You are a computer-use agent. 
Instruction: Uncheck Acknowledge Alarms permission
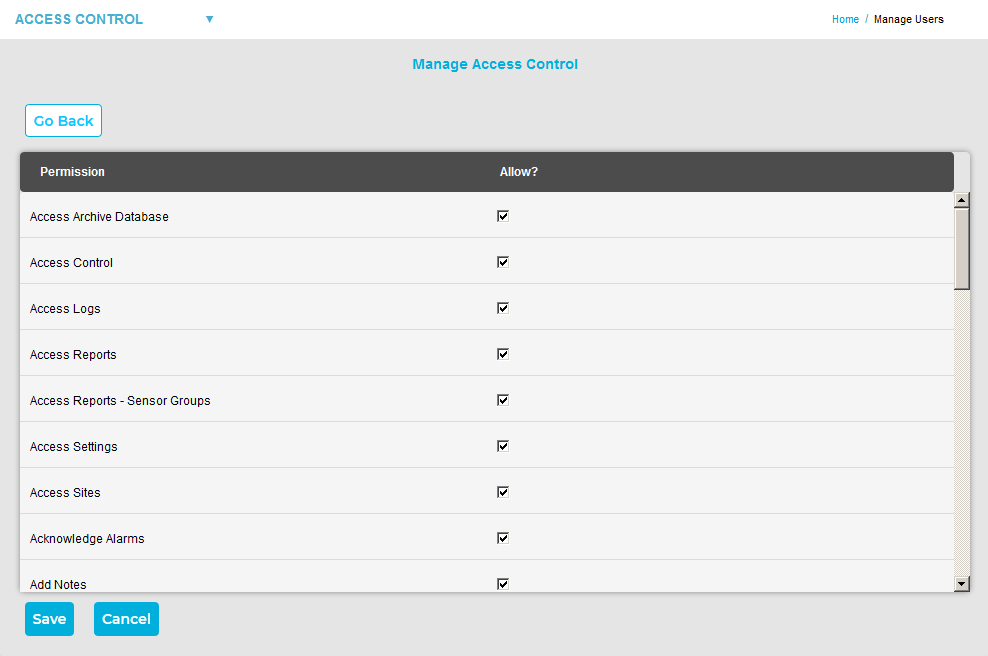503,538
